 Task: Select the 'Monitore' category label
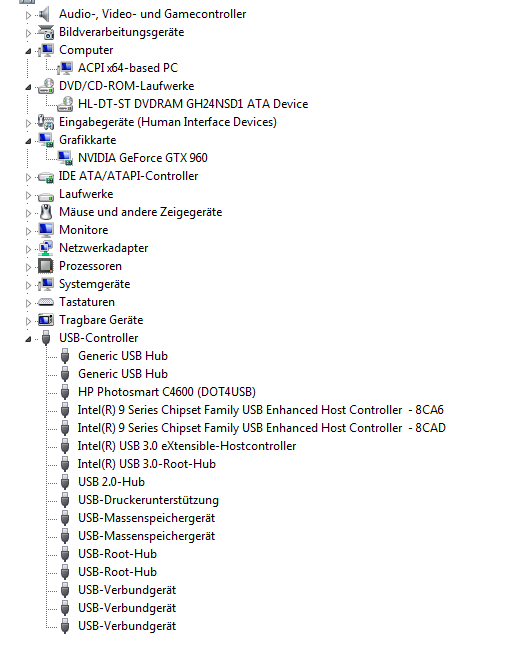point(84,230)
